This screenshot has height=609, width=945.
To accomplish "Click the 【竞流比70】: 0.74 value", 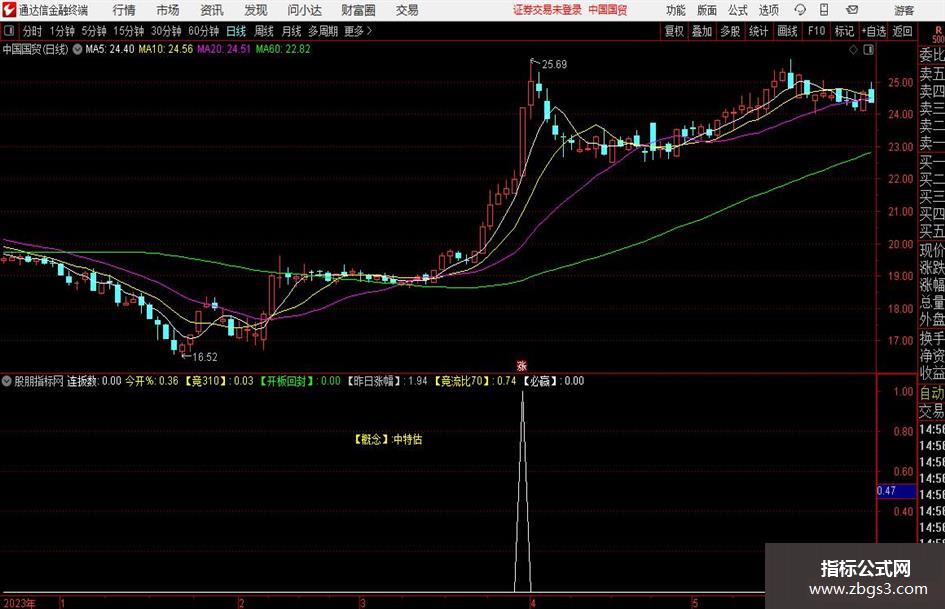I will pyautogui.click(x=475, y=381).
